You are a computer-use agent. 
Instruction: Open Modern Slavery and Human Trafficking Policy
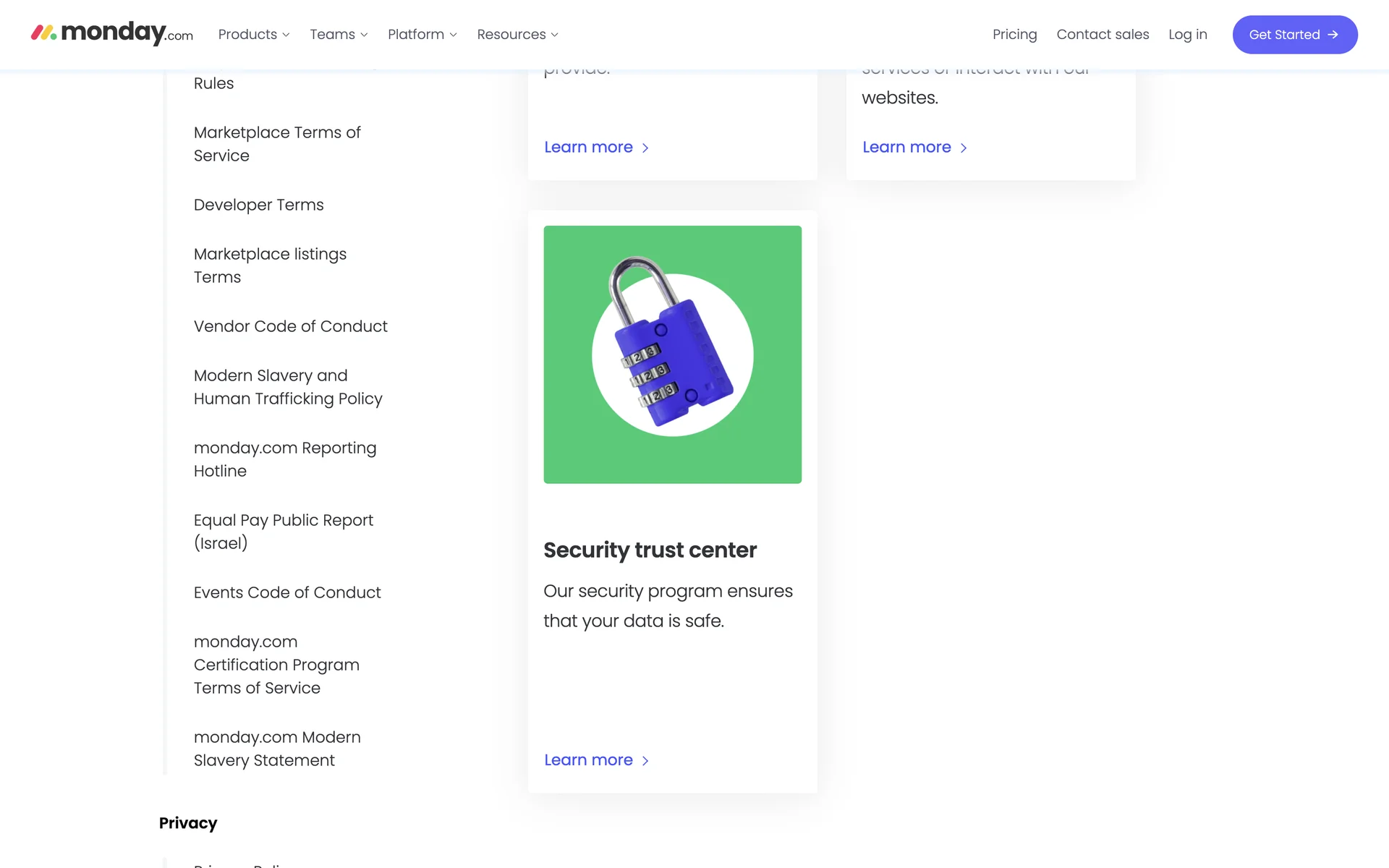(287, 387)
